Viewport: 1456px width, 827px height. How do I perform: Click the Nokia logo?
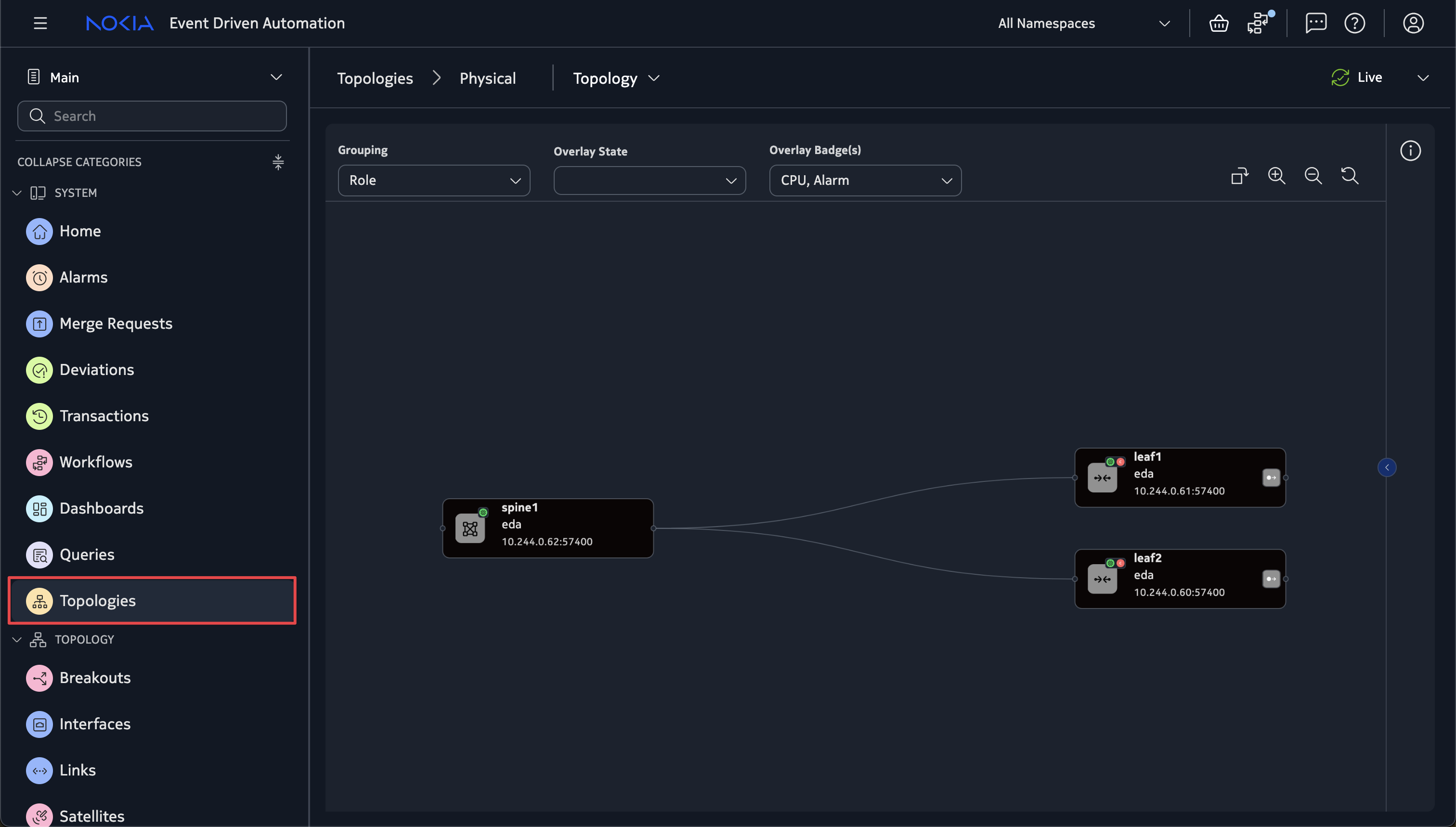pyautogui.click(x=120, y=23)
